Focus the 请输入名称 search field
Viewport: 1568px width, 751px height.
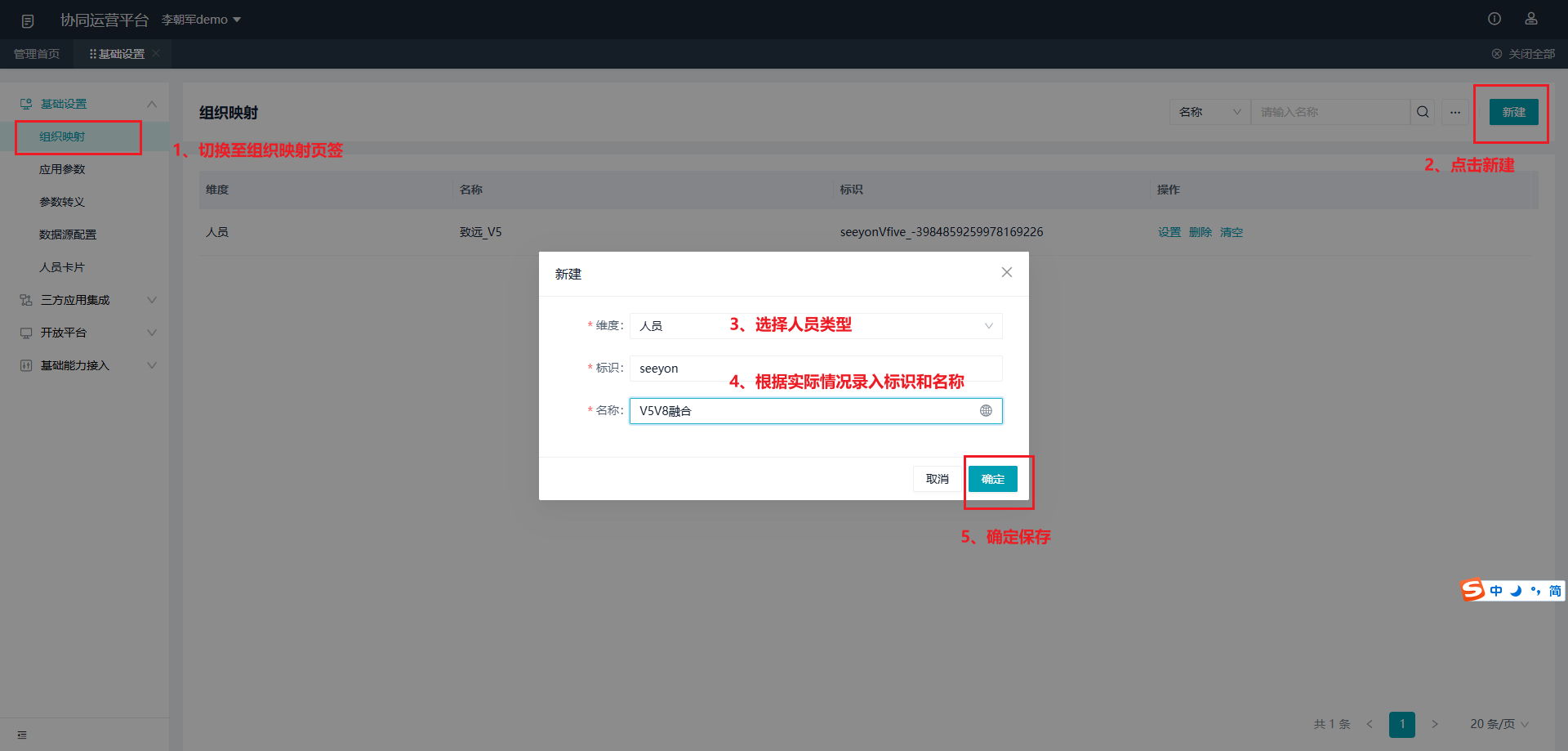coord(1330,112)
